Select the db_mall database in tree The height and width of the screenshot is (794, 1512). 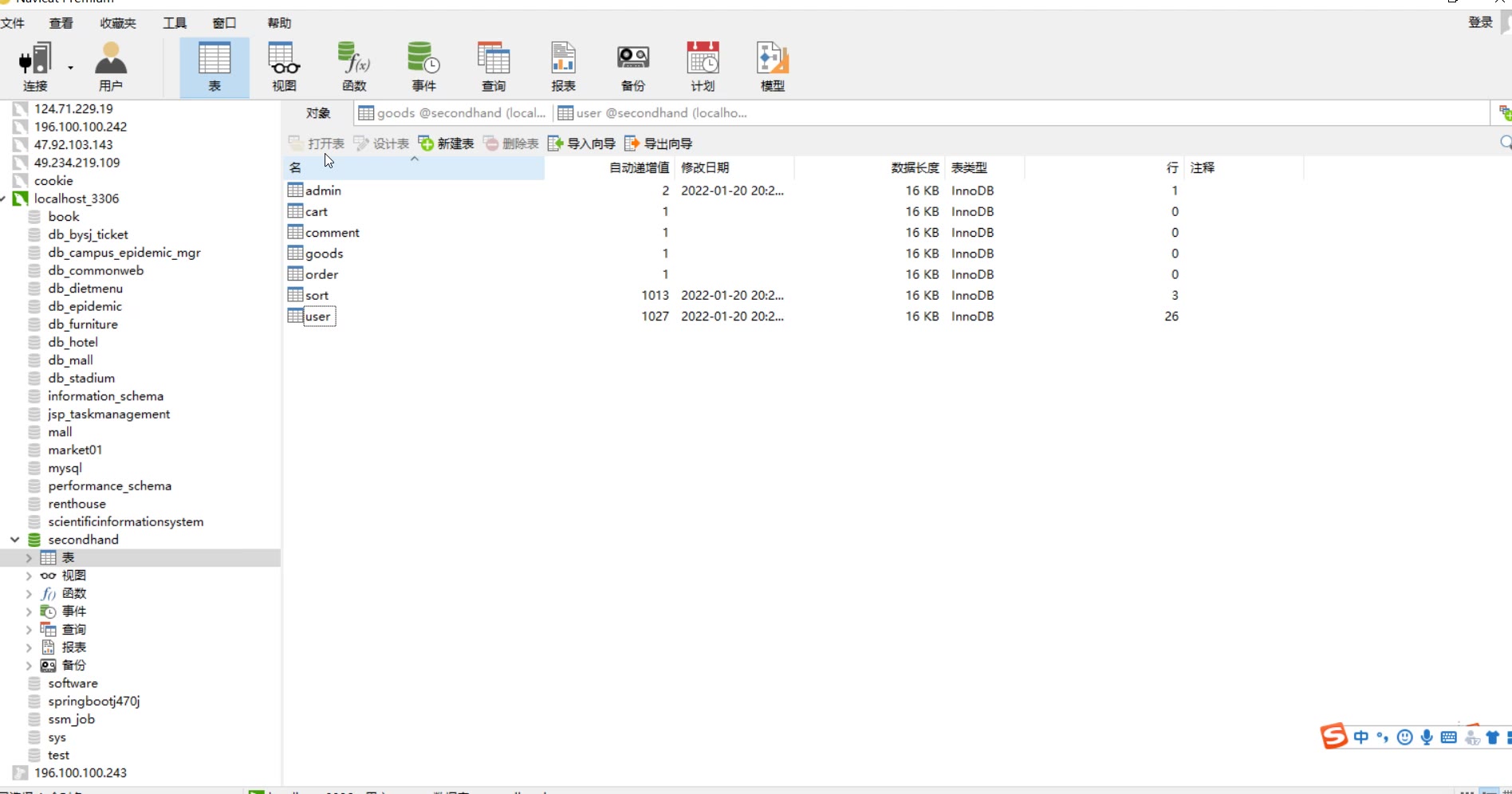pyautogui.click(x=70, y=360)
